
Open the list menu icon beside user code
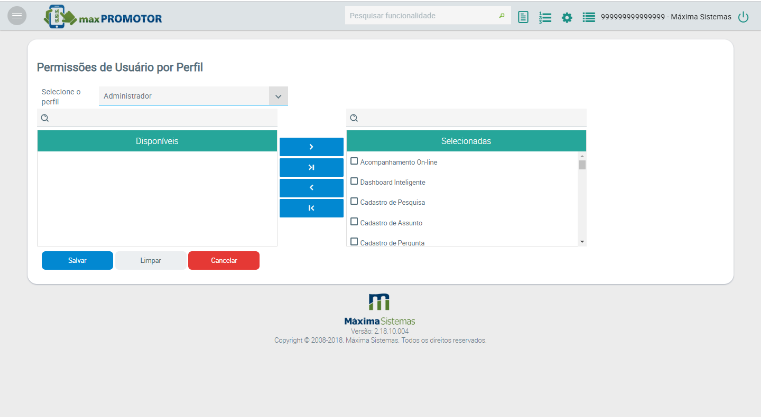tap(589, 17)
